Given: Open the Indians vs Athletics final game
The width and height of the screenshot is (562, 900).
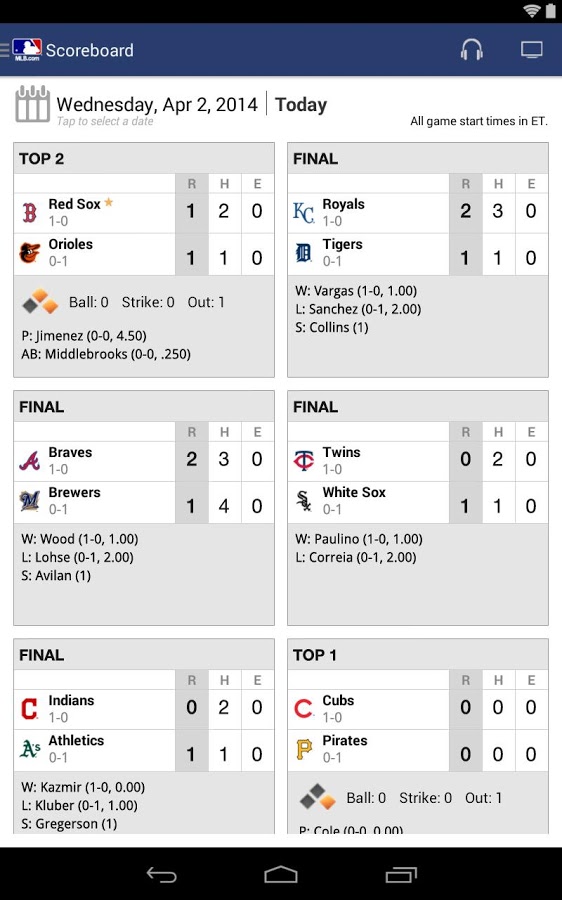Looking at the screenshot, I should 144,736.
